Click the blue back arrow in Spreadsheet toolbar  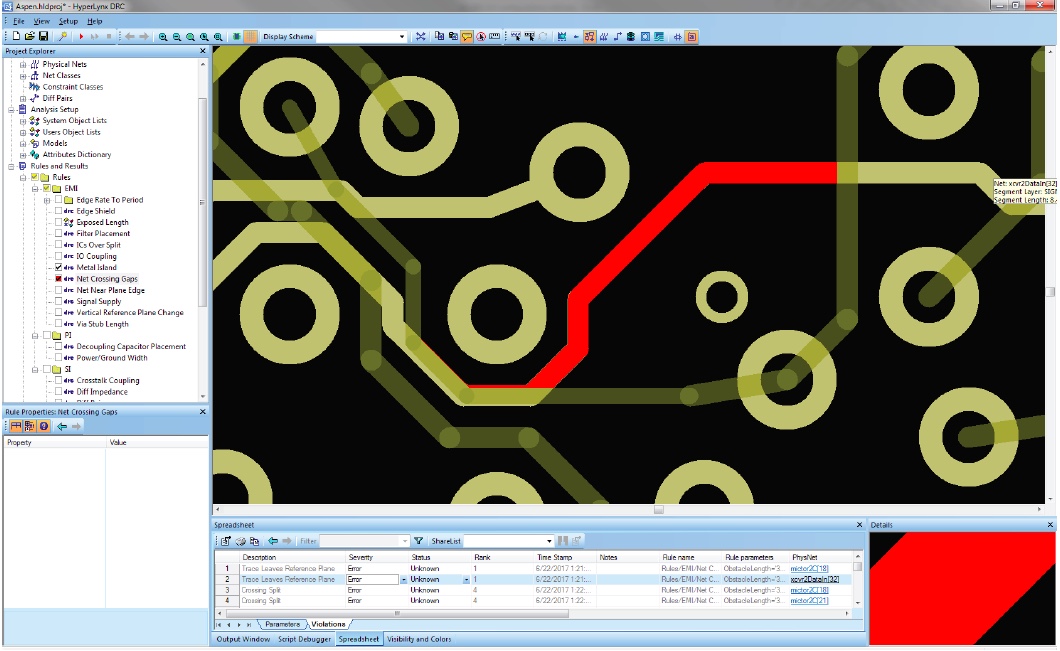click(x=272, y=541)
